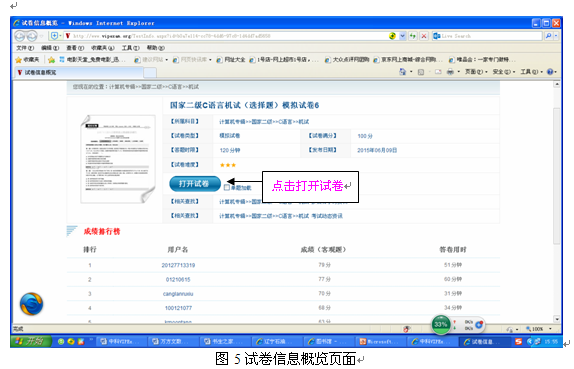Click the blue round floating browser icon
The height and width of the screenshot is (369, 574).
click(31, 304)
